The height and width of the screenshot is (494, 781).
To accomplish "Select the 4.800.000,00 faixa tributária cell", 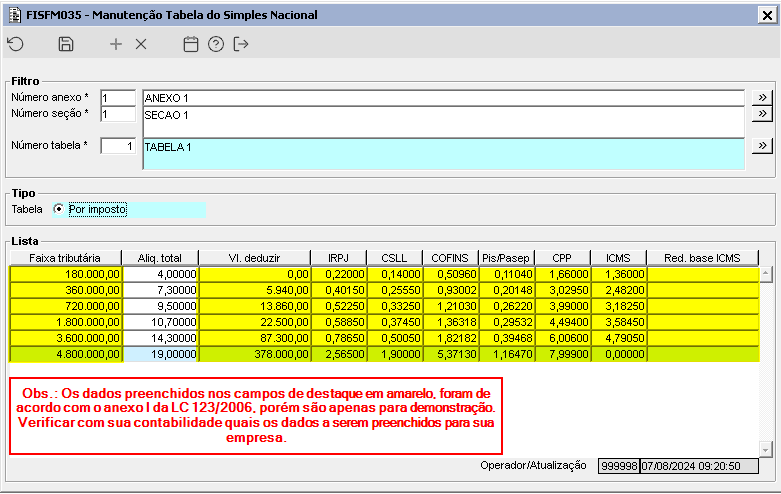I will (66, 354).
